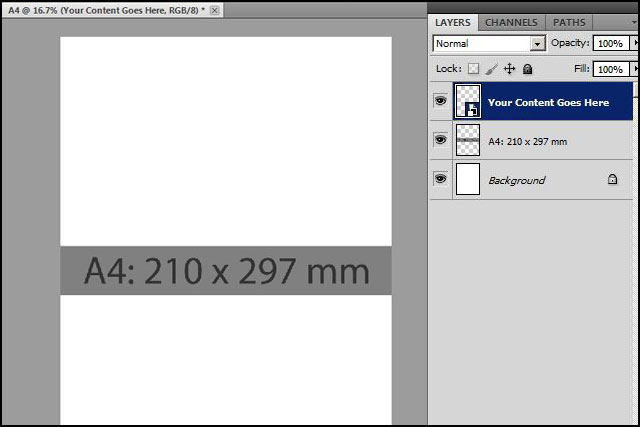Image resolution: width=640 pixels, height=427 pixels.
Task: Open the blend mode Normal dropdown
Action: click(x=538, y=44)
